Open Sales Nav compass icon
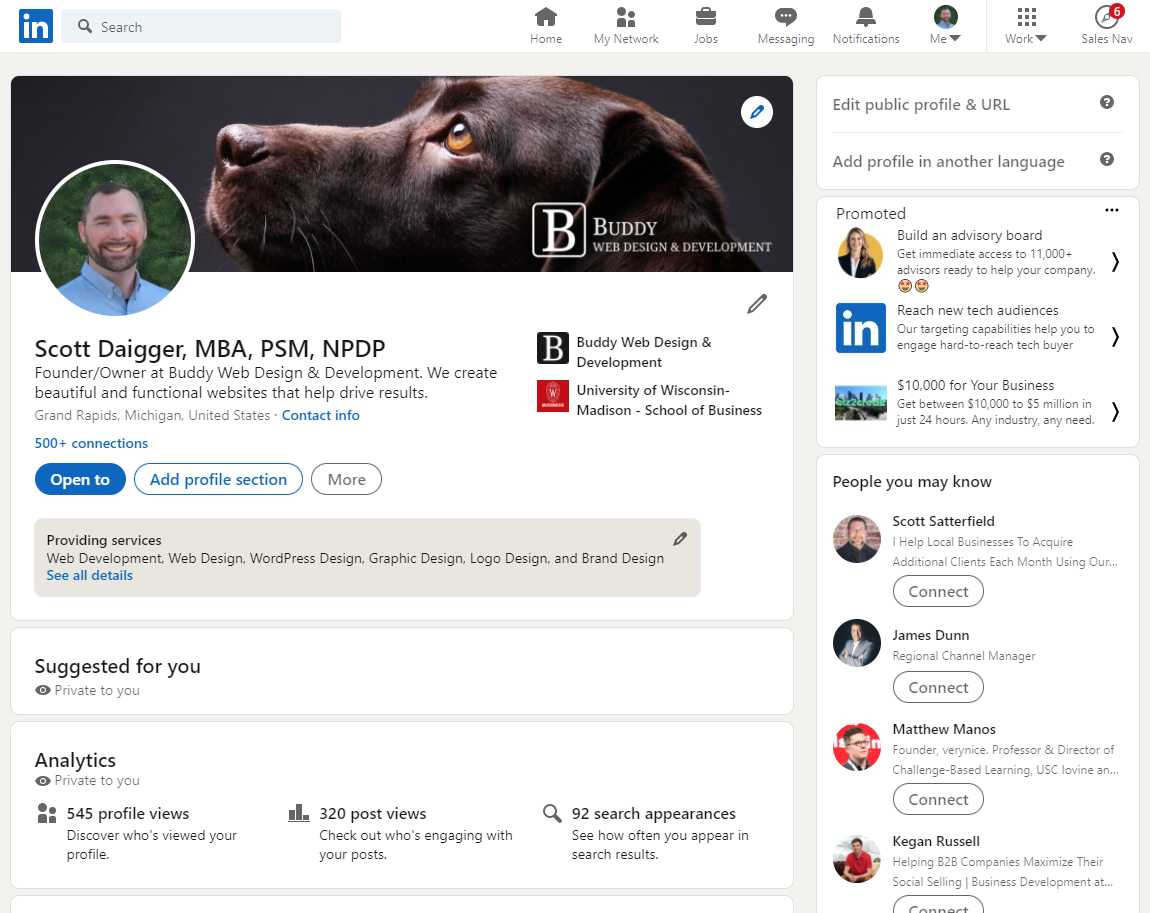The height and width of the screenshot is (913, 1150). coord(1107,16)
